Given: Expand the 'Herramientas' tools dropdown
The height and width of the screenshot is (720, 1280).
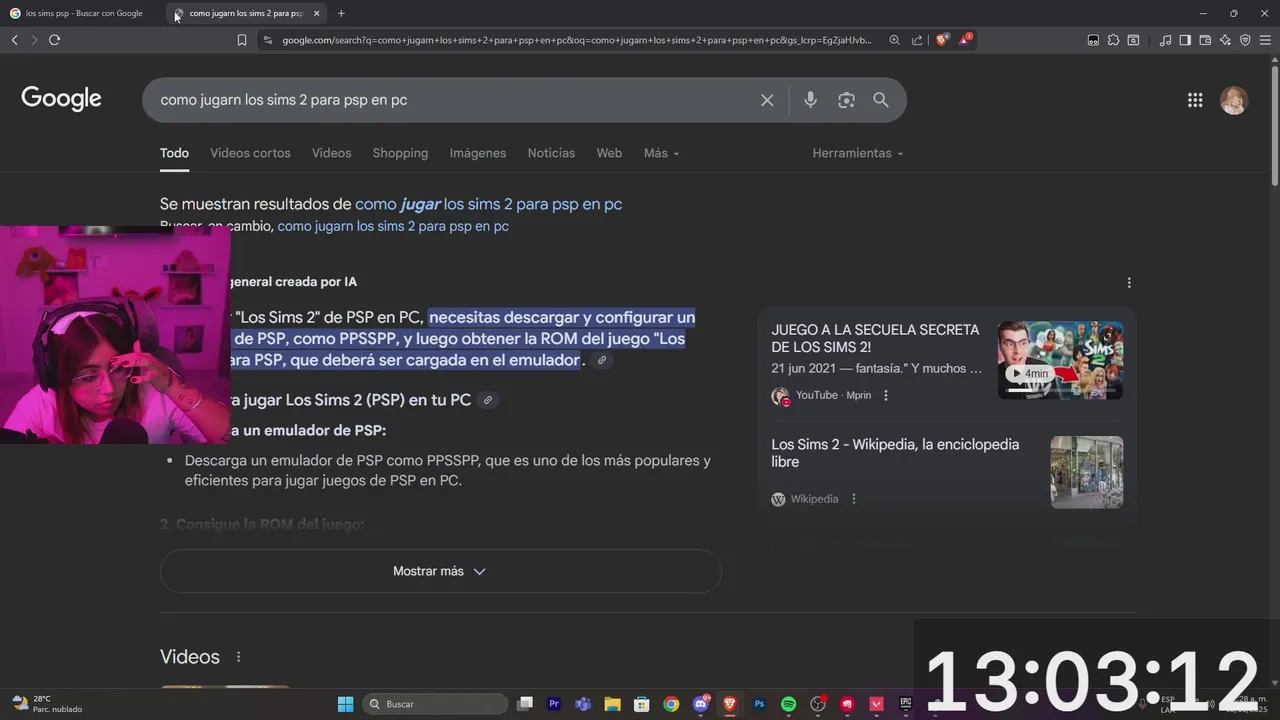Looking at the screenshot, I should tap(858, 153).
